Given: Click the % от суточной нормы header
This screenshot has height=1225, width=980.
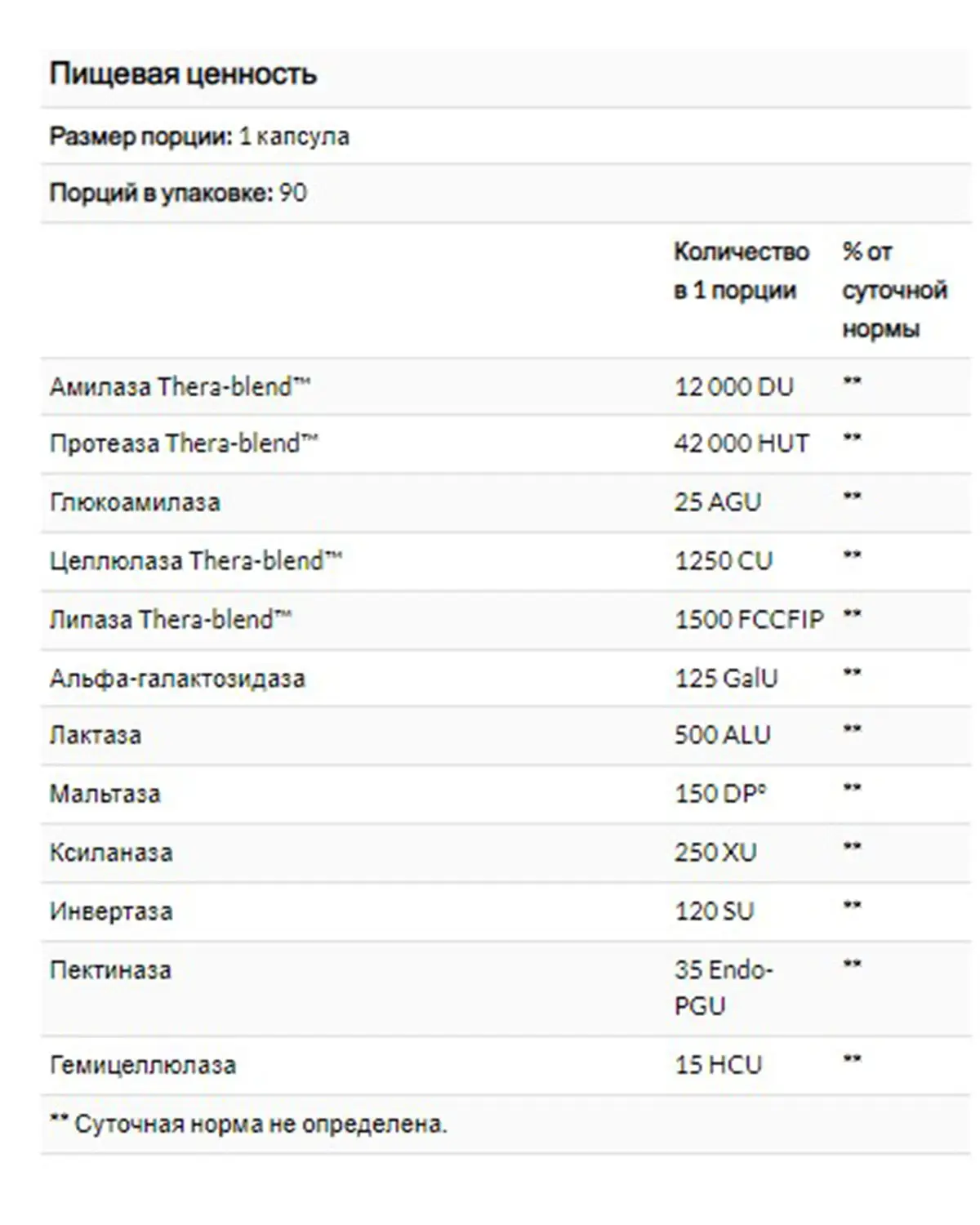Looking at the screenshot, I should tap(894, 290).
